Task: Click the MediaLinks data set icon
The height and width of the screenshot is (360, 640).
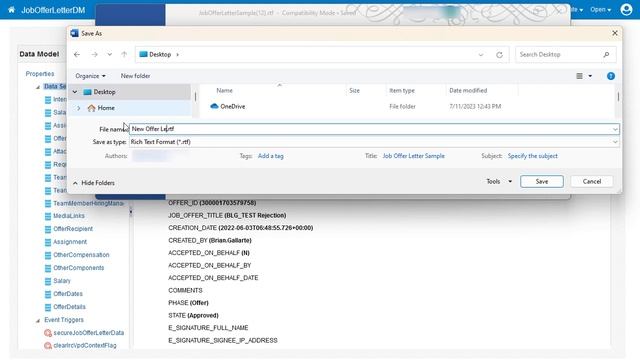Action: (x=48, y=216)
